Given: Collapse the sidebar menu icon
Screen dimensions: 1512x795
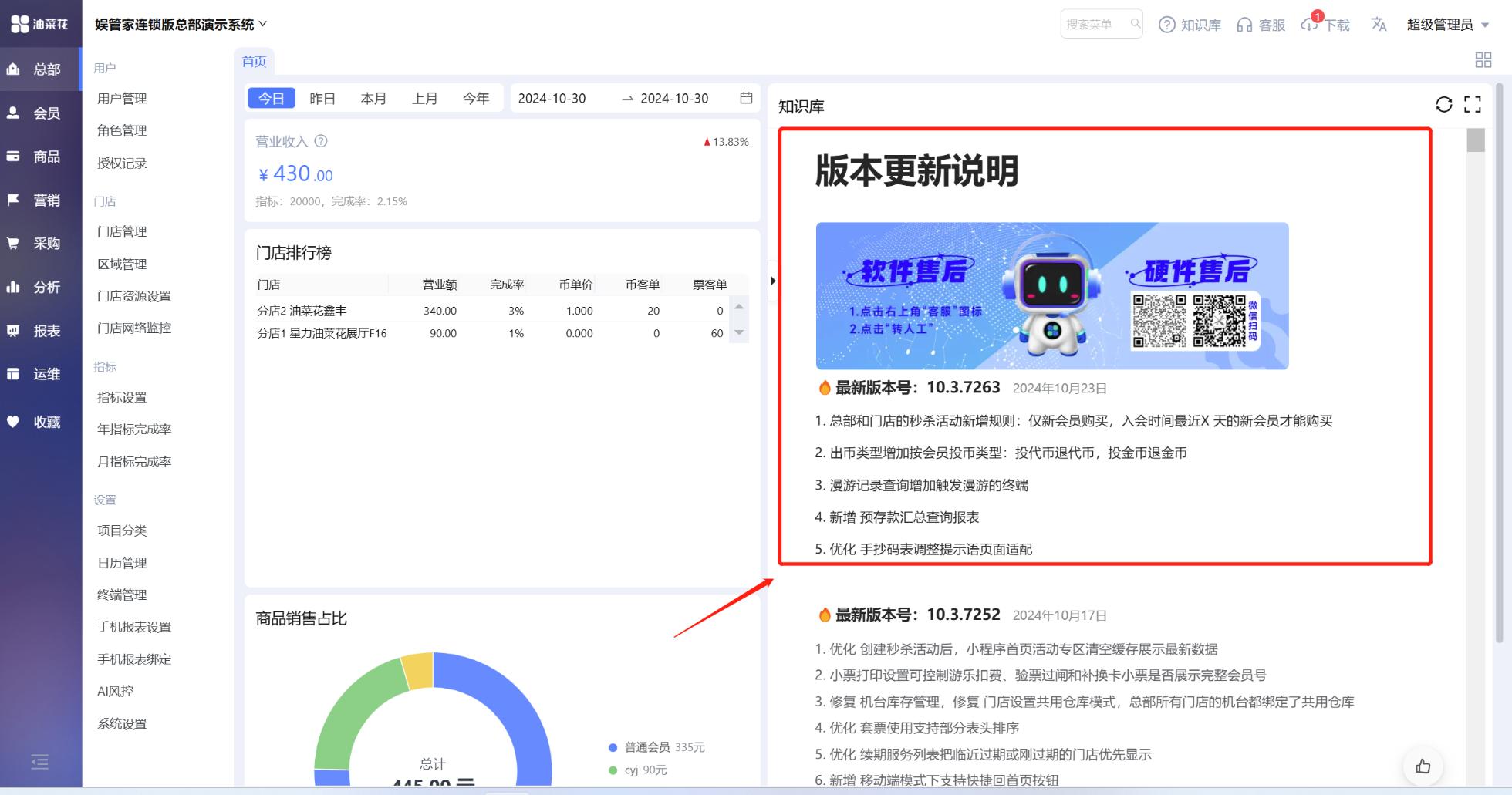Looking at the screenshot, I should 40,762.
